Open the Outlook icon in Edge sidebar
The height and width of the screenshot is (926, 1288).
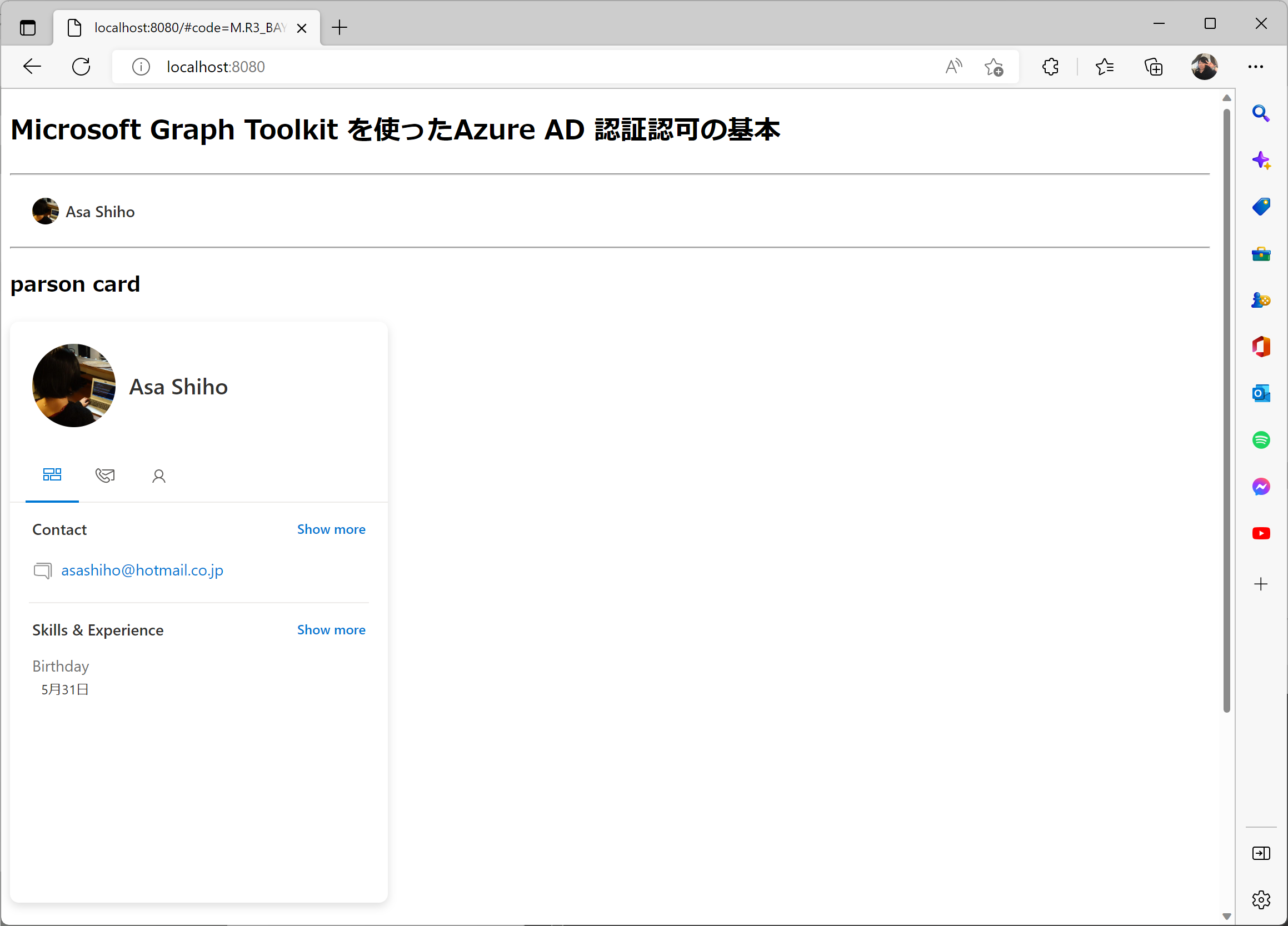tap(1261, 392)
